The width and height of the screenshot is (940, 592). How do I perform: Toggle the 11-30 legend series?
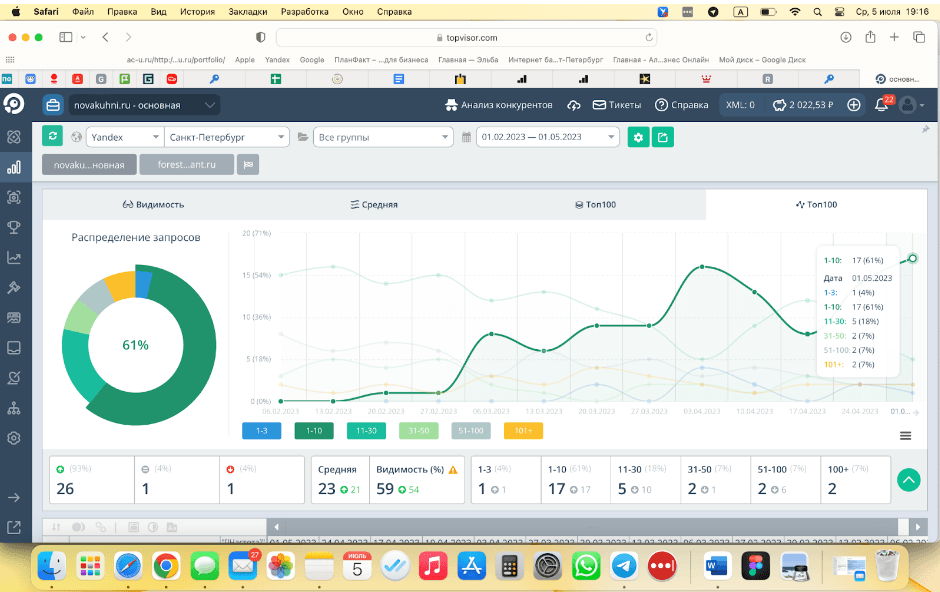point(366,431)
